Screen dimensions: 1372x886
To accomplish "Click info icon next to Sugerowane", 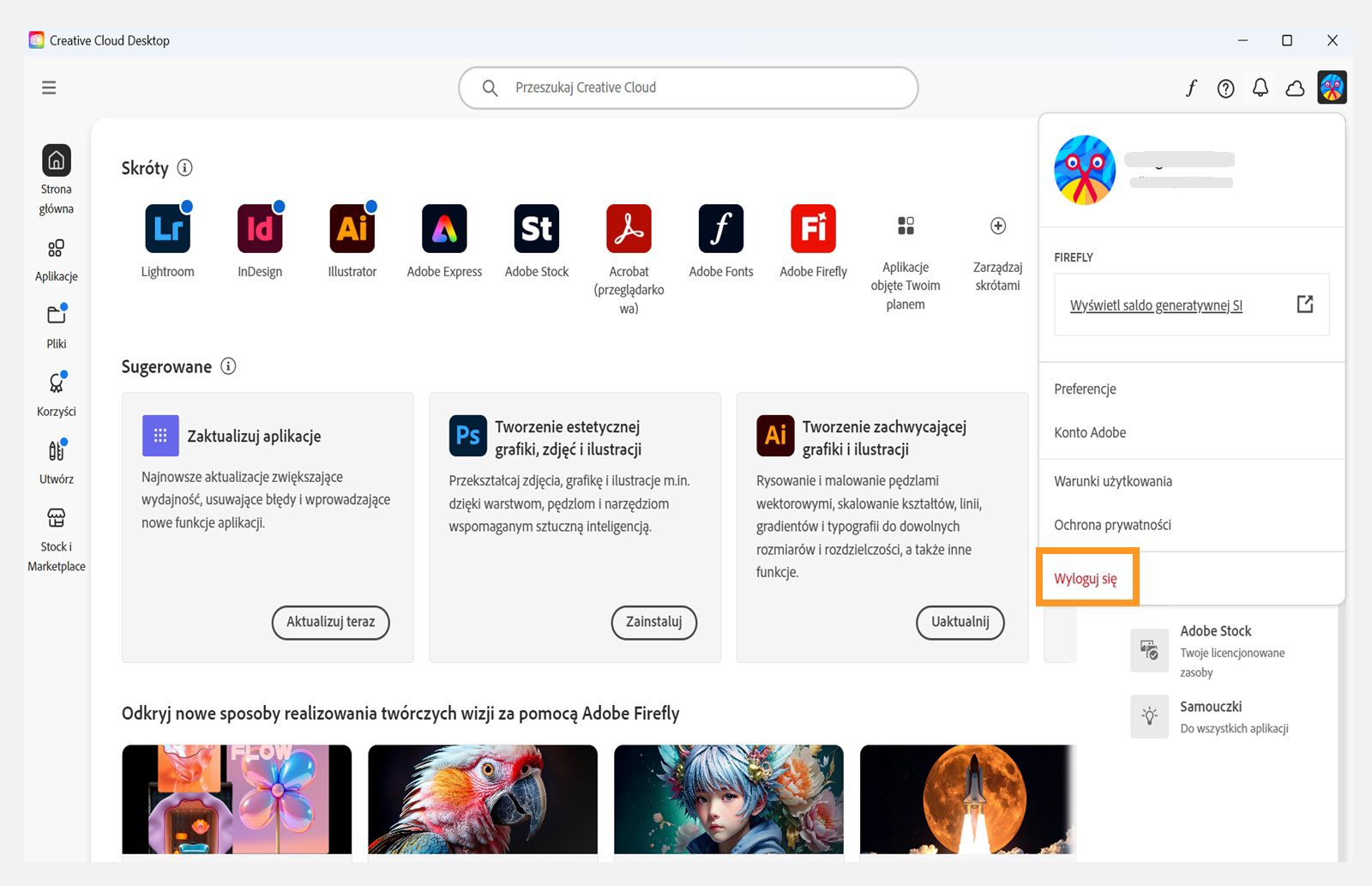I will tap(228, 366).
